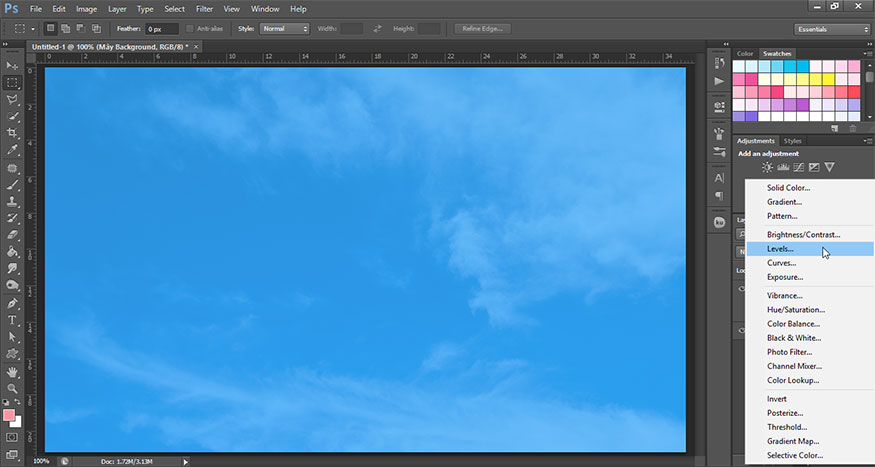Open the Layer menu
Screen dimensions: 875x467
point(117,9)
